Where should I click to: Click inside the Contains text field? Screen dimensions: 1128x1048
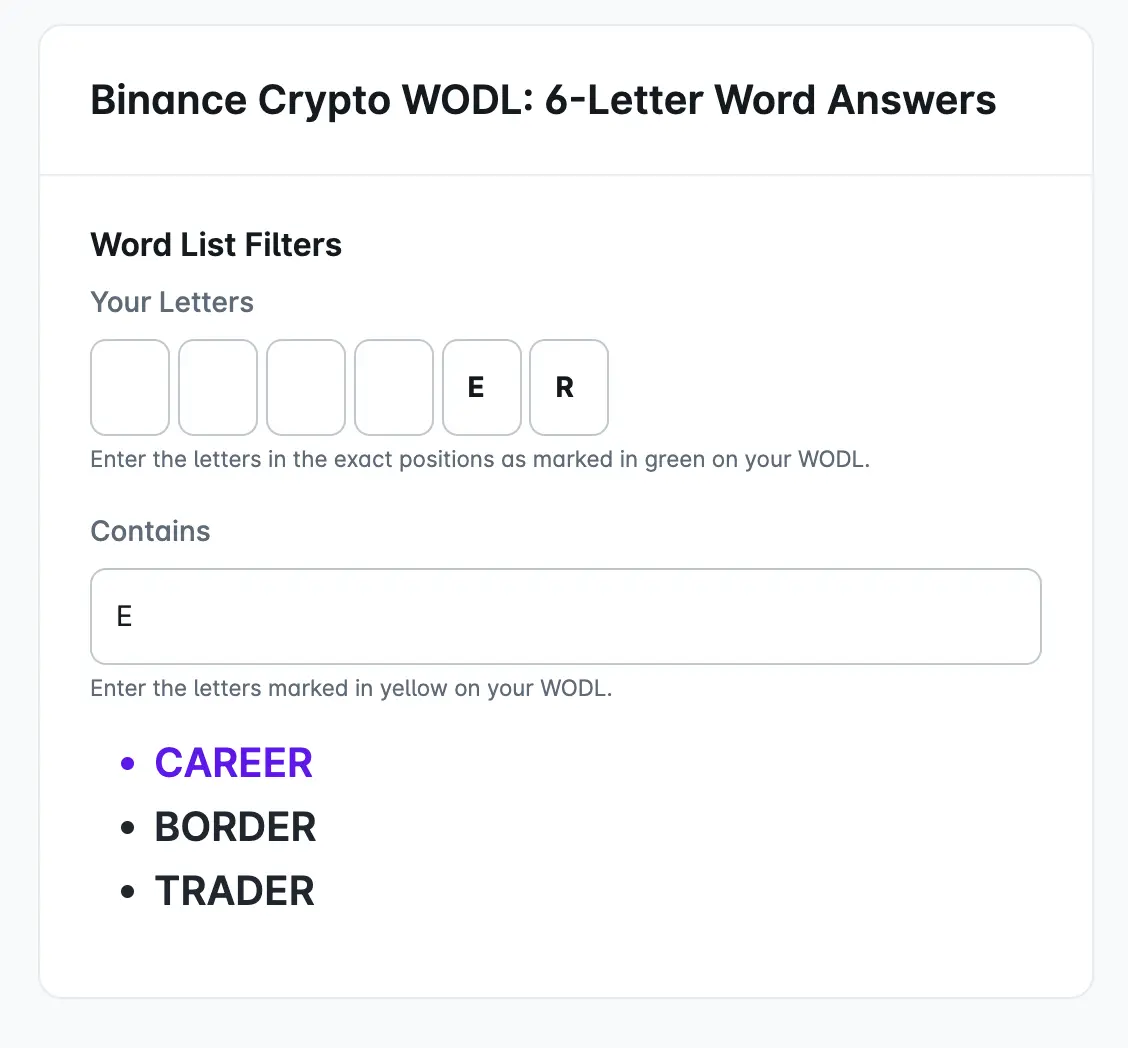tap(565, 616)
